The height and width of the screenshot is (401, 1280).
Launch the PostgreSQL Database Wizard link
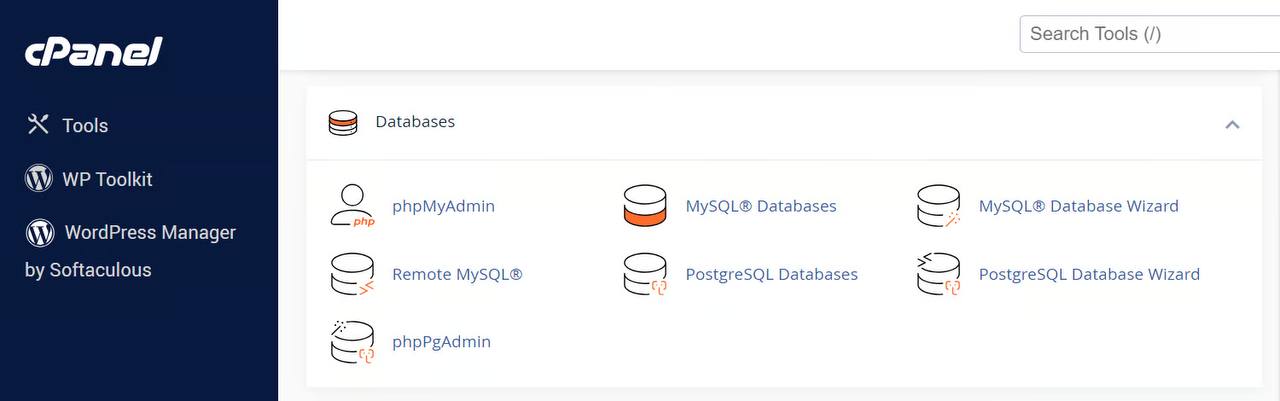click(x=1089, y=274)
